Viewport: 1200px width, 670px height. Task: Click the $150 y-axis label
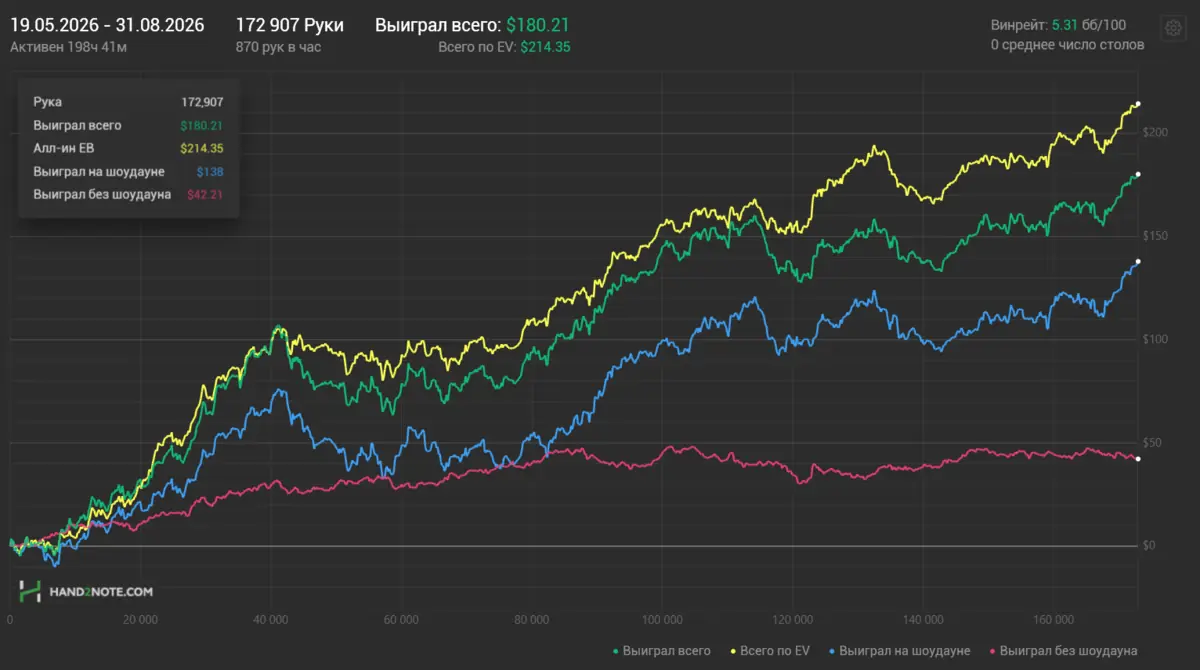pos(1155,235)
